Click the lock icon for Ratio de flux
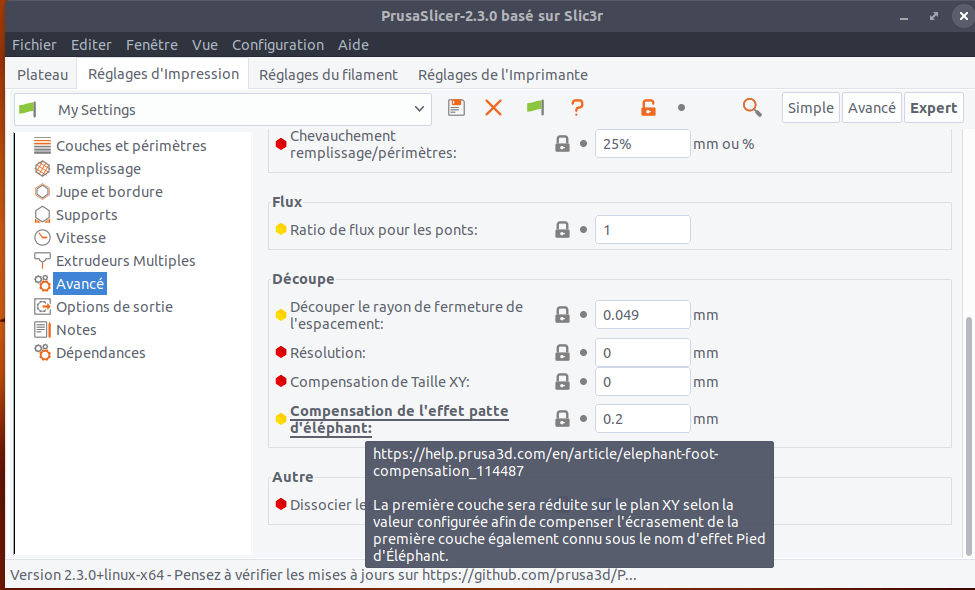Image resolution: width=975 pixels, height=590 pixels. pyautogui.click(x=562, y=229)
